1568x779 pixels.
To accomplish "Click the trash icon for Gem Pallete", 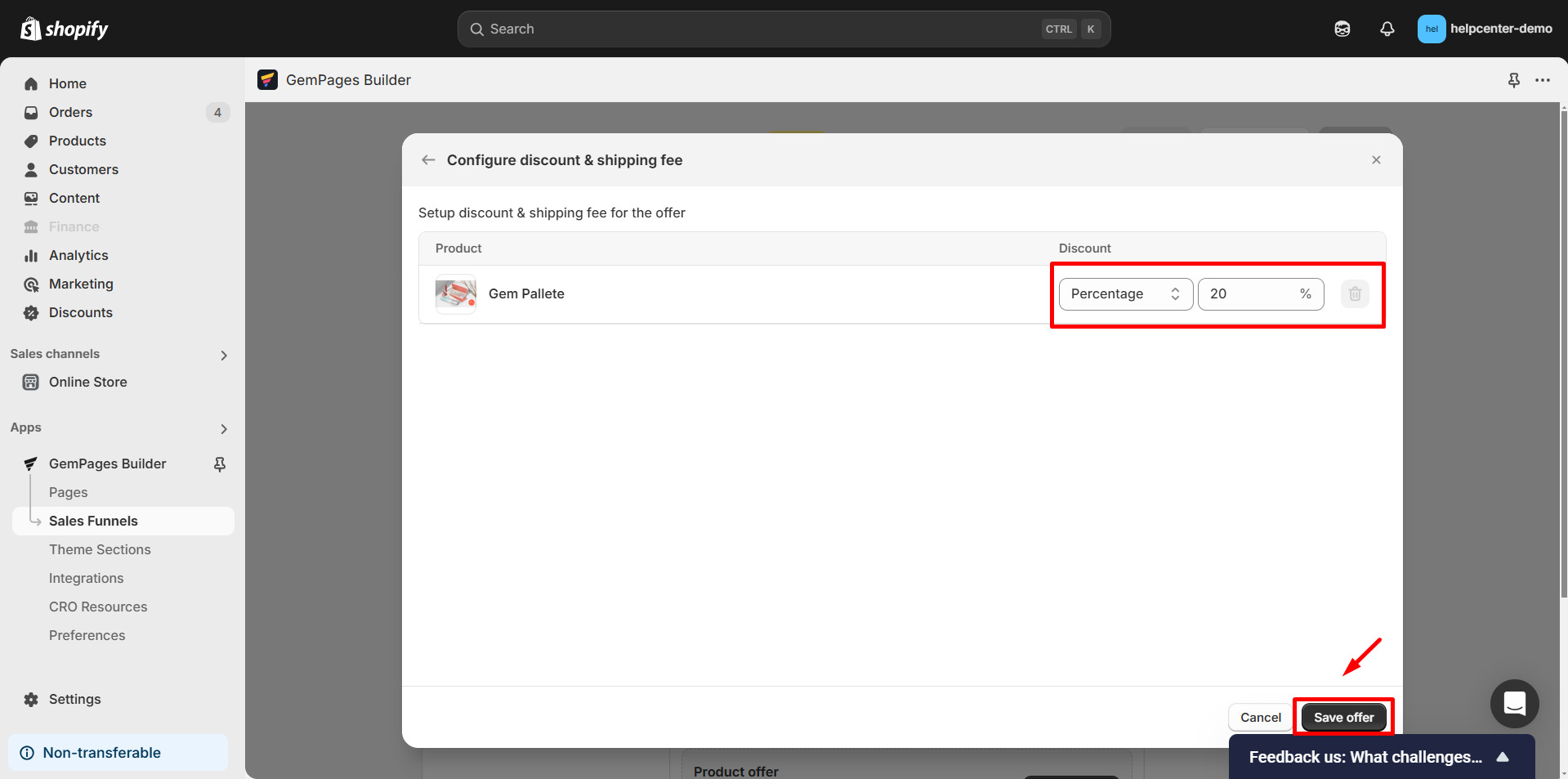I will pos(1354,294).
